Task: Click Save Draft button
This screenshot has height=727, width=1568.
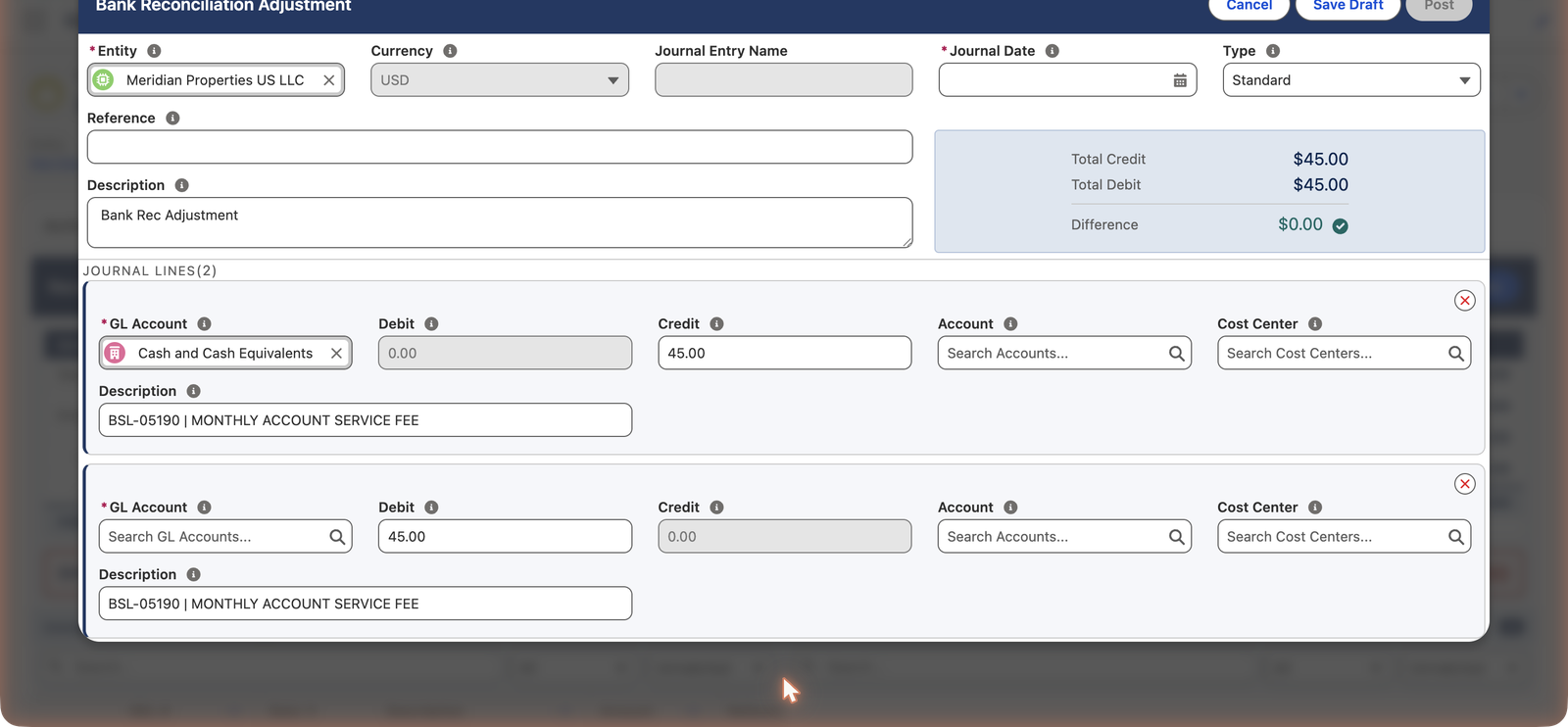Action: 1347,6
